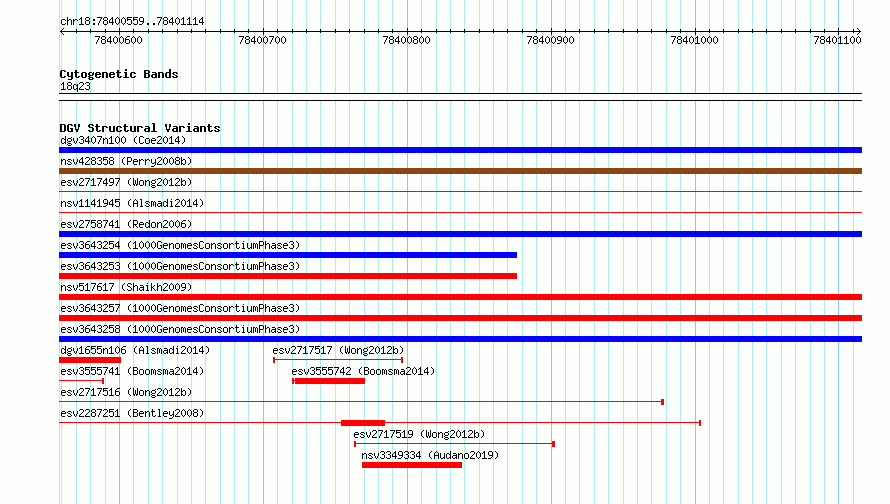Select the blue esv2758741 variant bar

[460, 234]
